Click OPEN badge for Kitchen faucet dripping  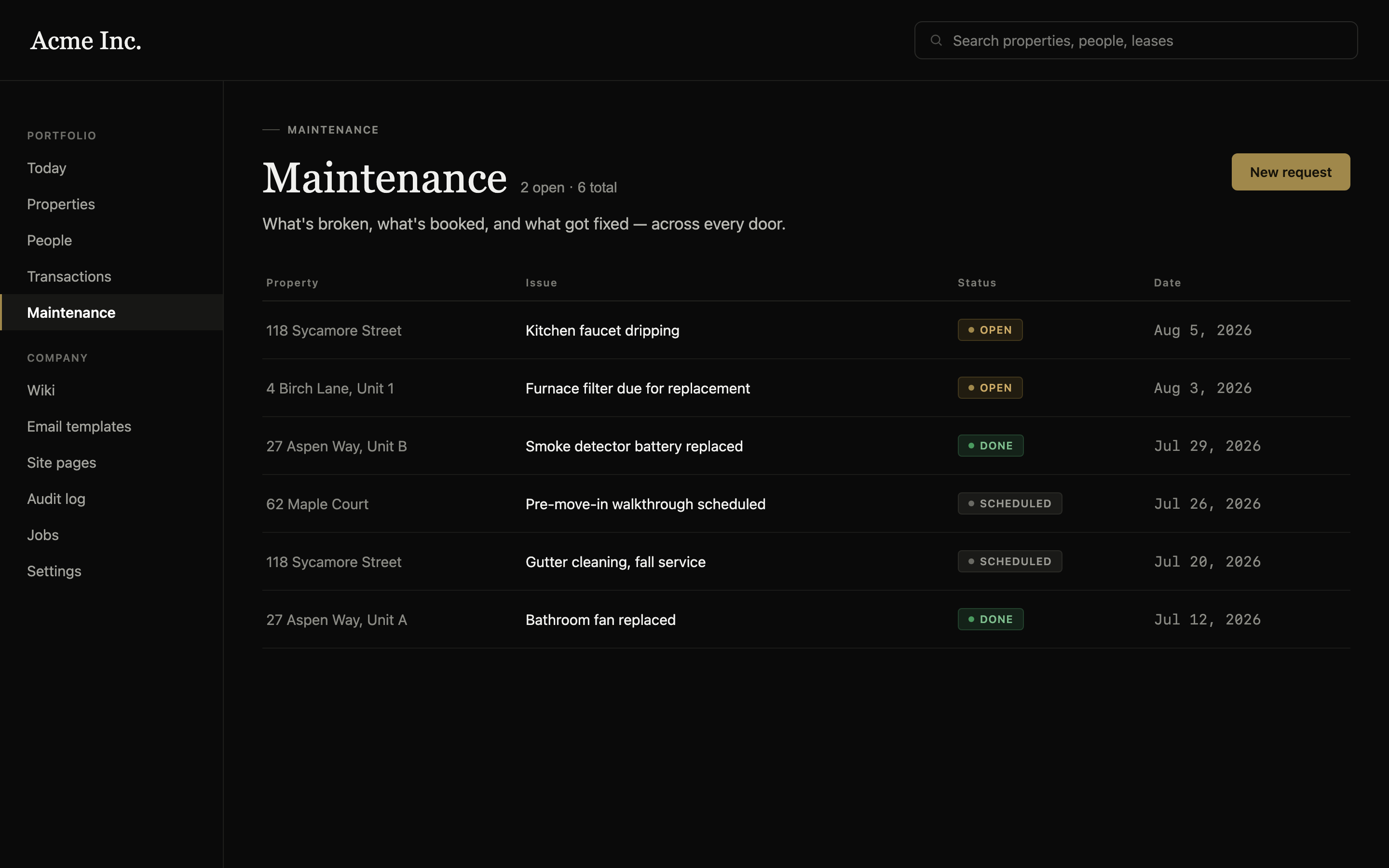tap(990, 330)
